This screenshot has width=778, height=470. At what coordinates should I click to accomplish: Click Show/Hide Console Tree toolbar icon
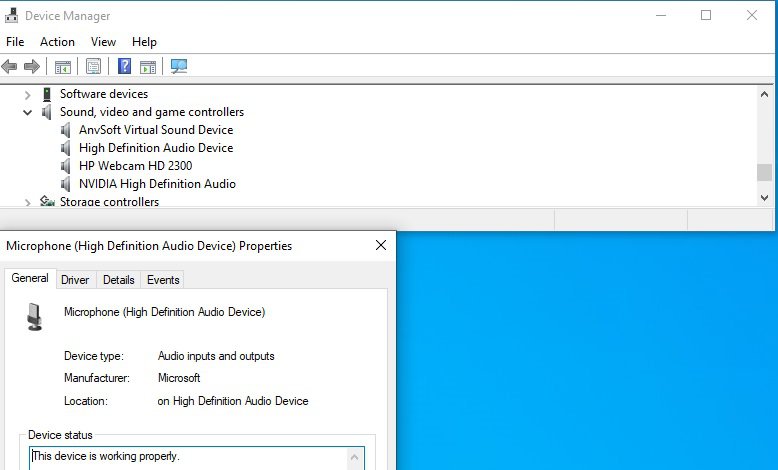62,67
